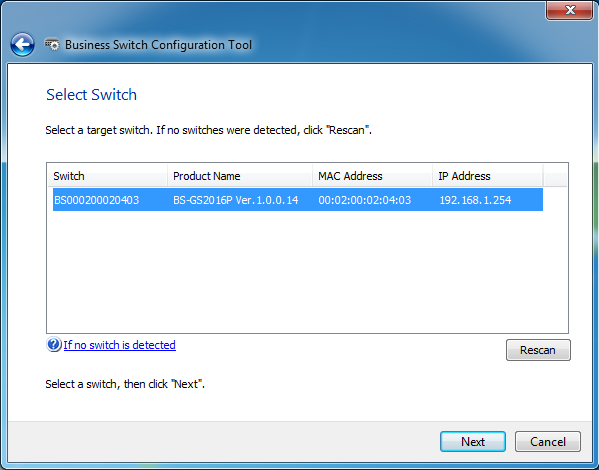Sort by the Product Name column header
Screen dimensions: 599x470
point(240,176)
